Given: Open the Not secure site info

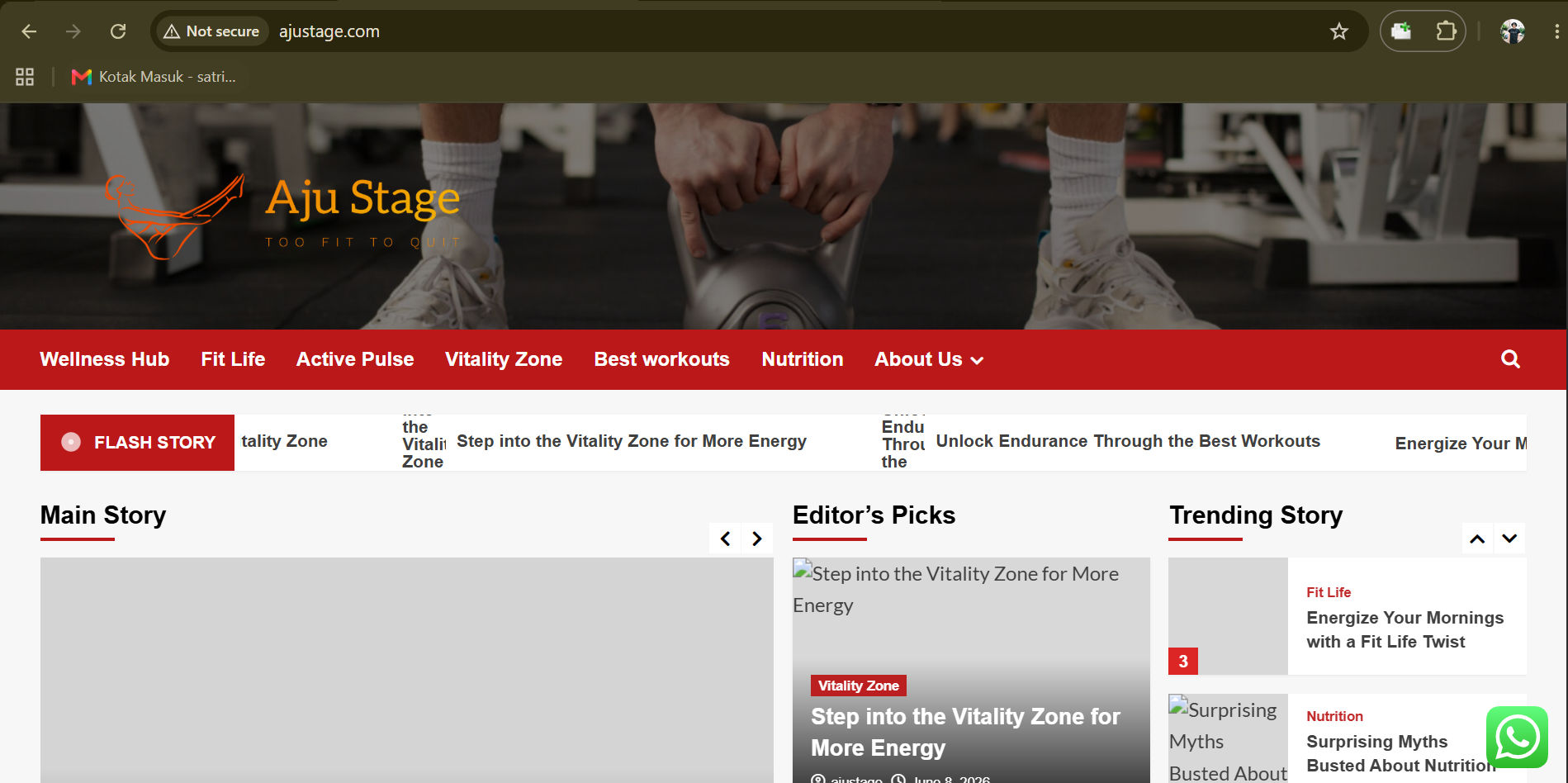Looking at the screenshot, I should pyautogui.click(x=211, y=31).
